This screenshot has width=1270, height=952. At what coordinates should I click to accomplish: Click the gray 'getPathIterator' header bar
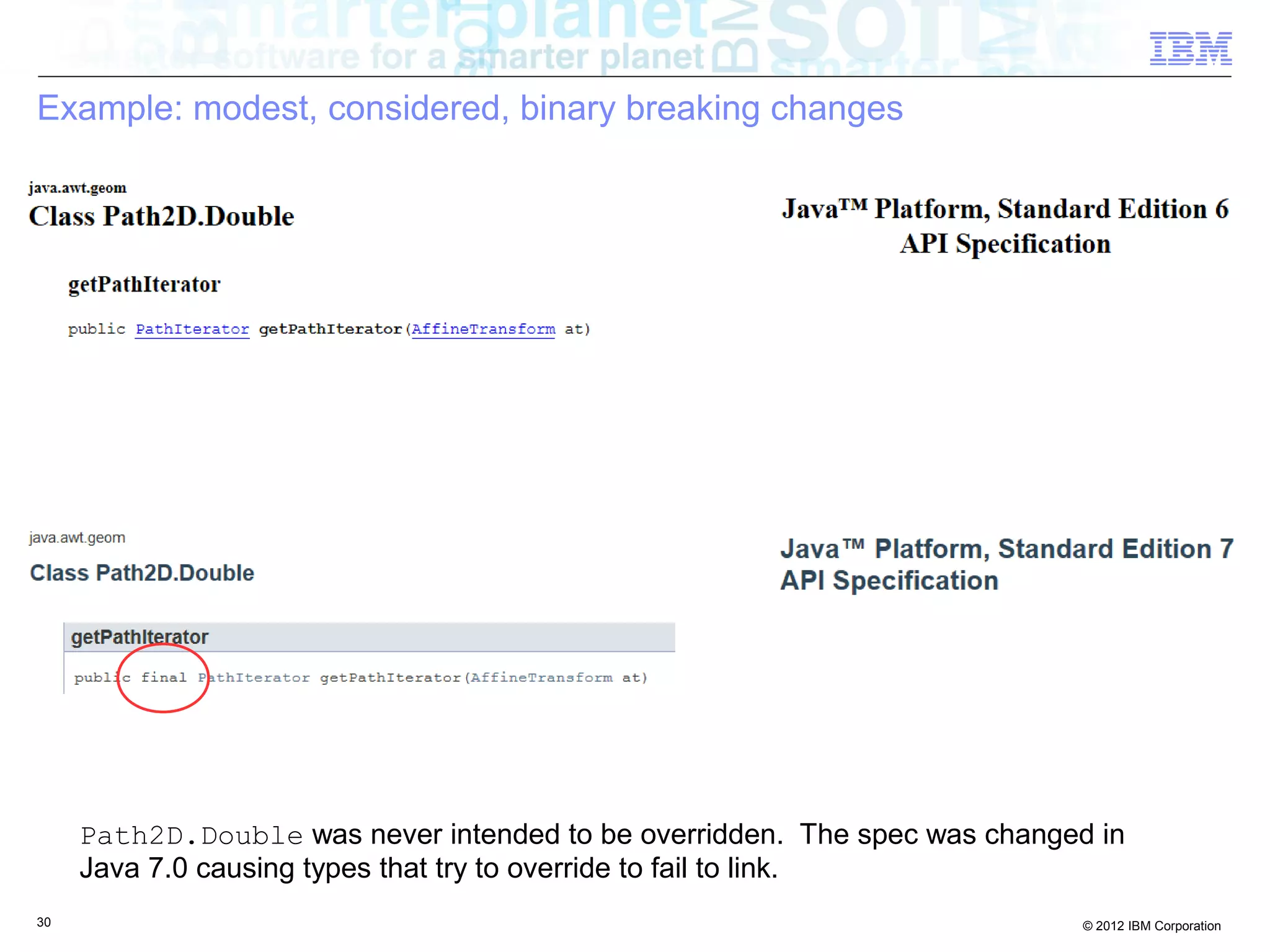click(369, 637)
